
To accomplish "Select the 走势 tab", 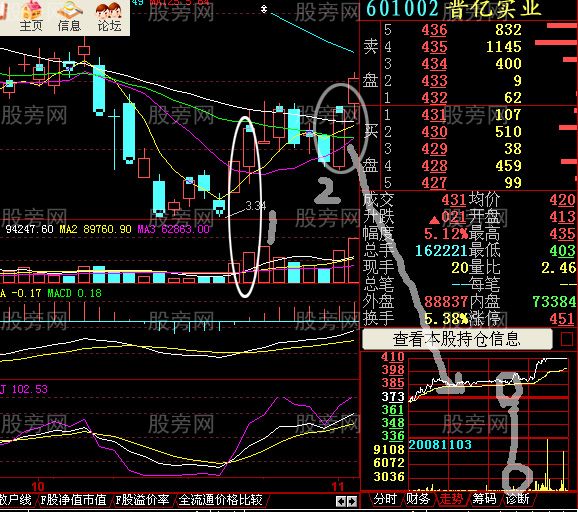I will 451,499.
